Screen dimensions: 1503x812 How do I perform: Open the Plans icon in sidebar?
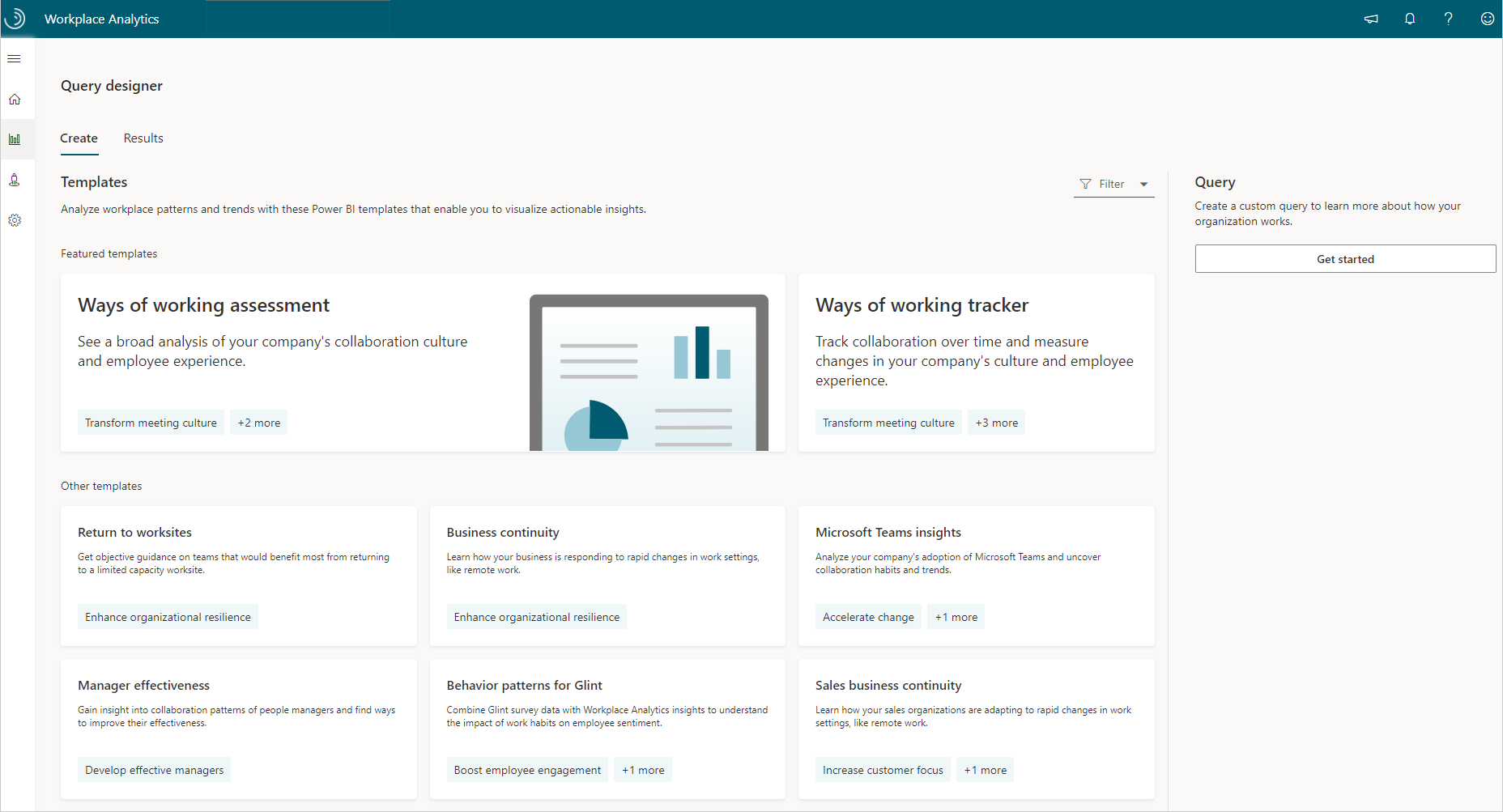coord(15,180)
